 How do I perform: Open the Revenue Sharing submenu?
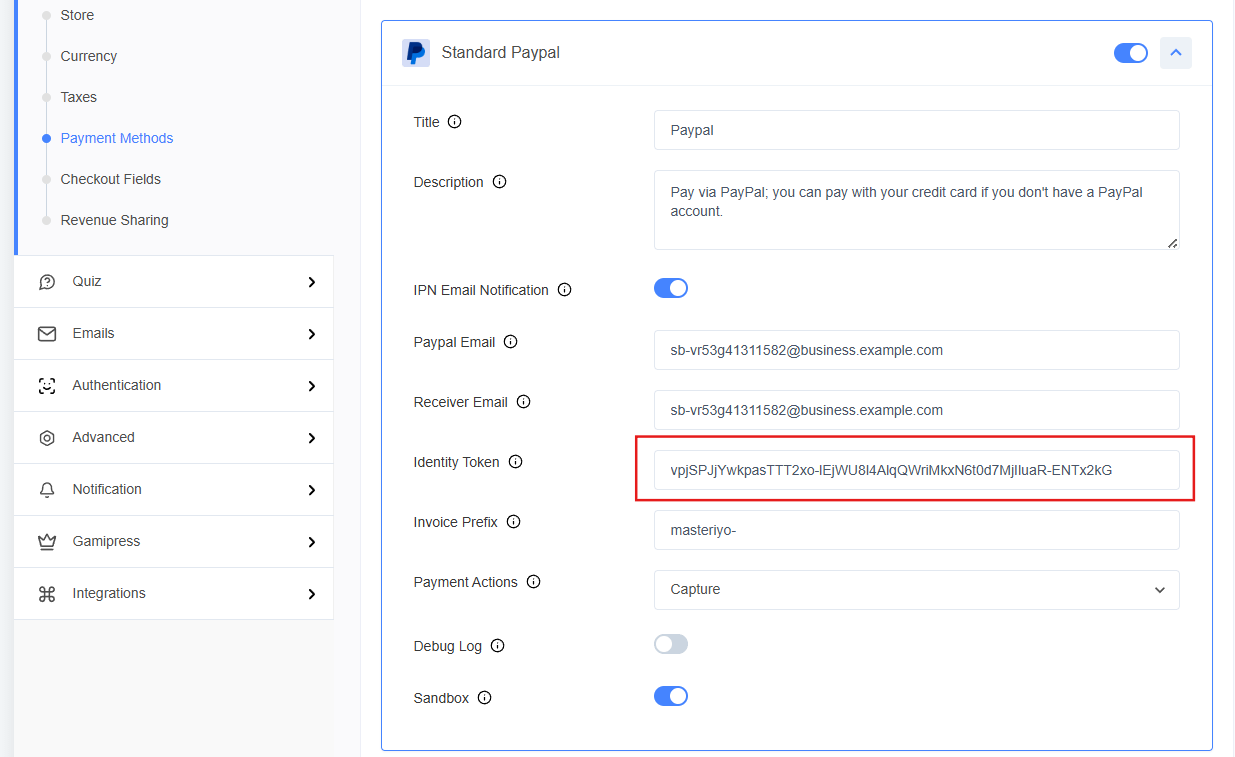point(115,220)
